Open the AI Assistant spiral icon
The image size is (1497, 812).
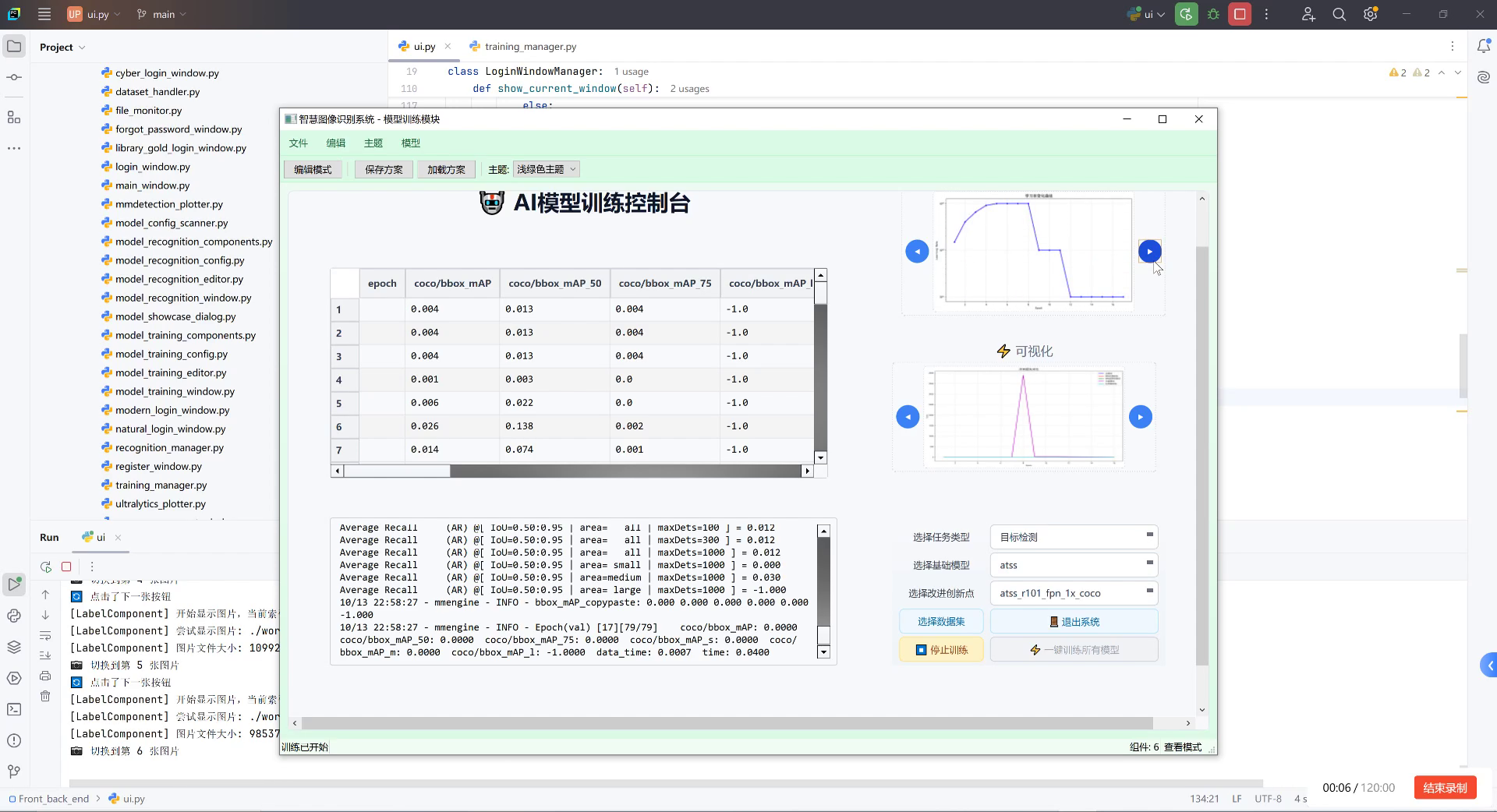click(1483, 77)
